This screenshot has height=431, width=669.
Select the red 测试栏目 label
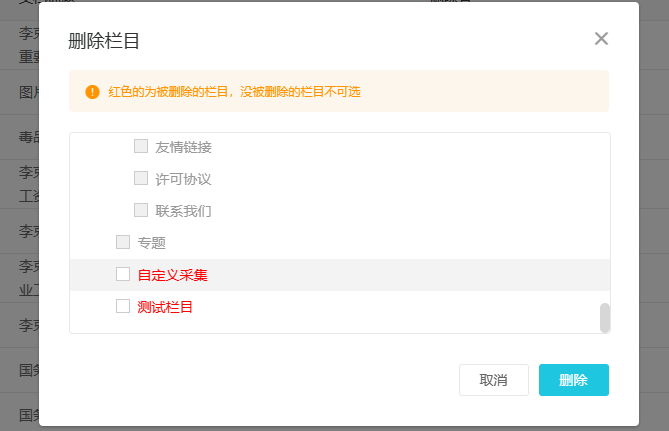click(x=165, y=307)
